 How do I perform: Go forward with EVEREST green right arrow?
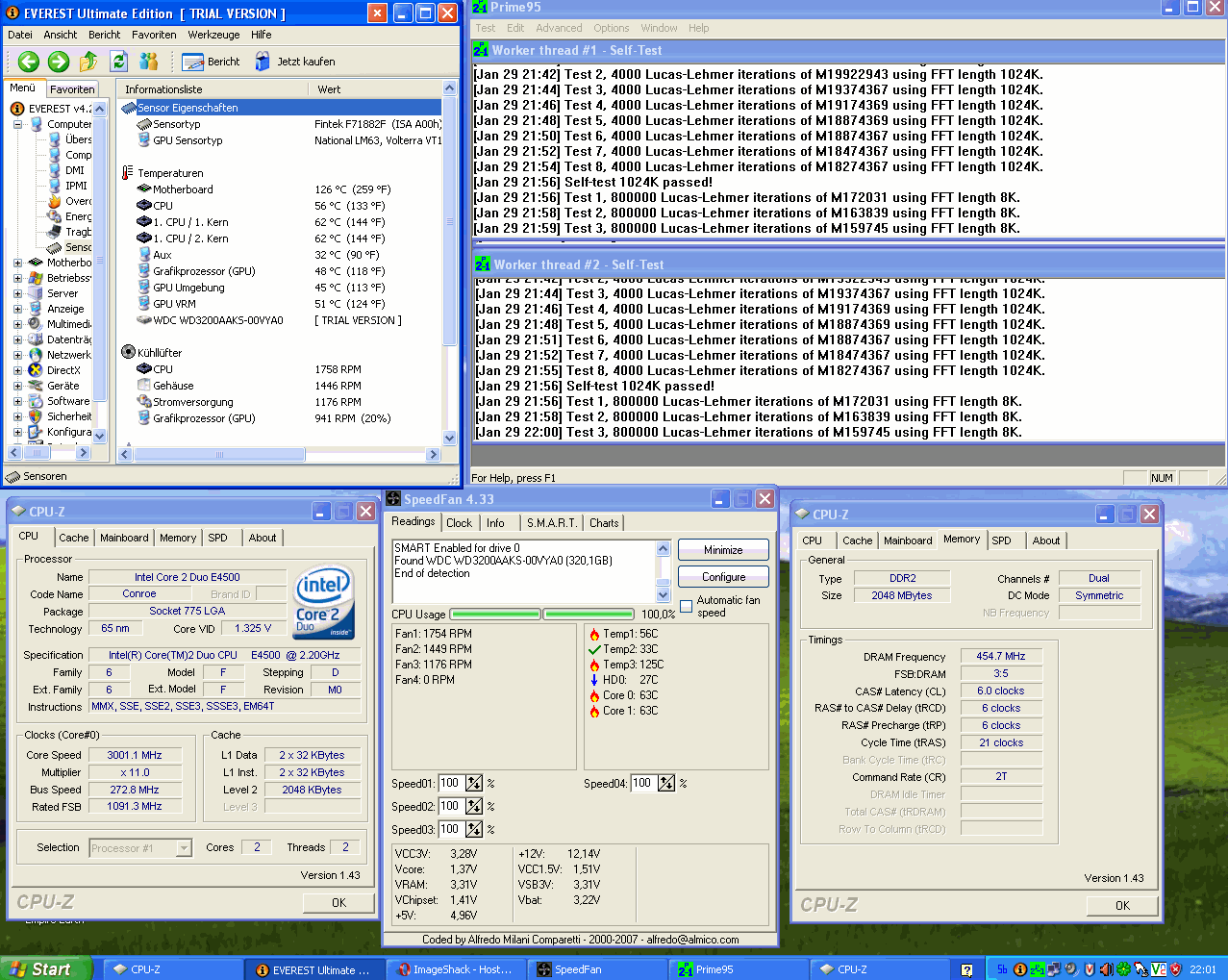pos(59,62)
